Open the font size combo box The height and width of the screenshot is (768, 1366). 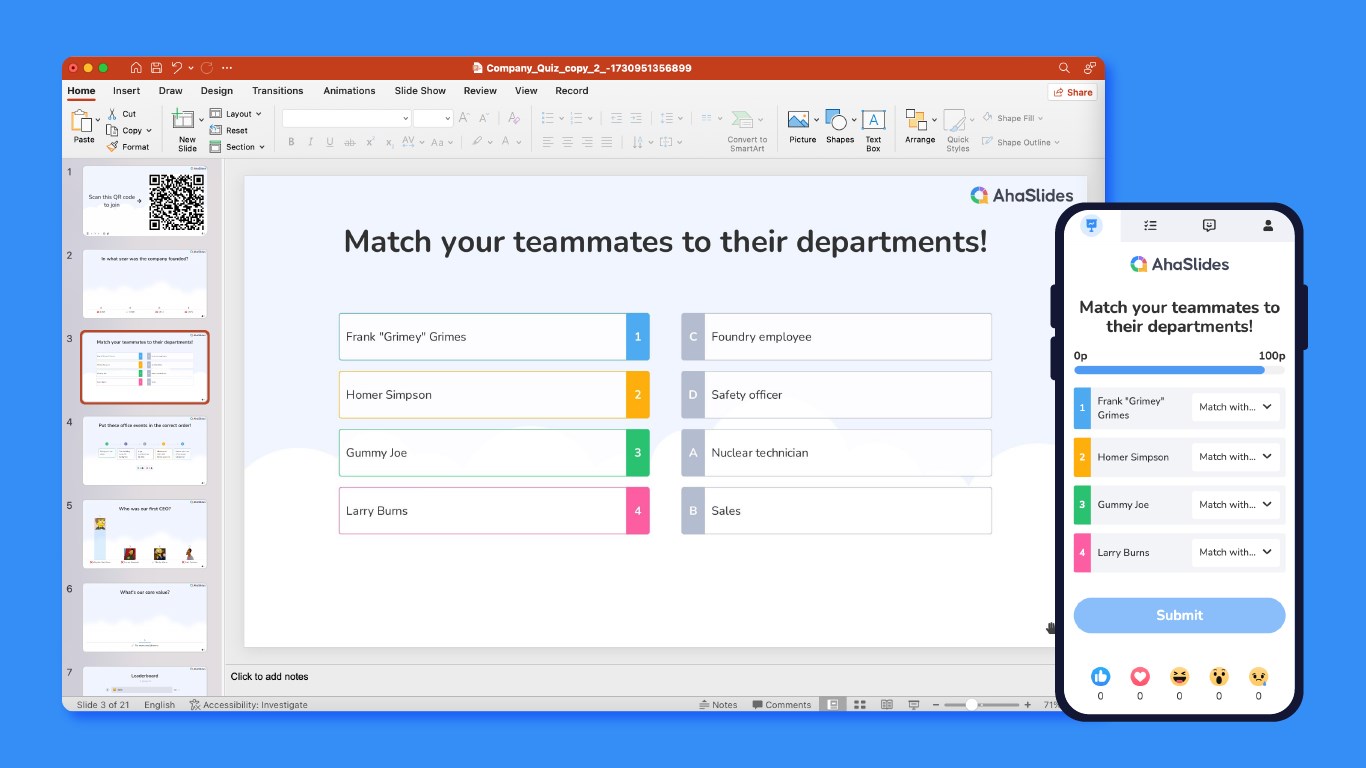[433, 118]
